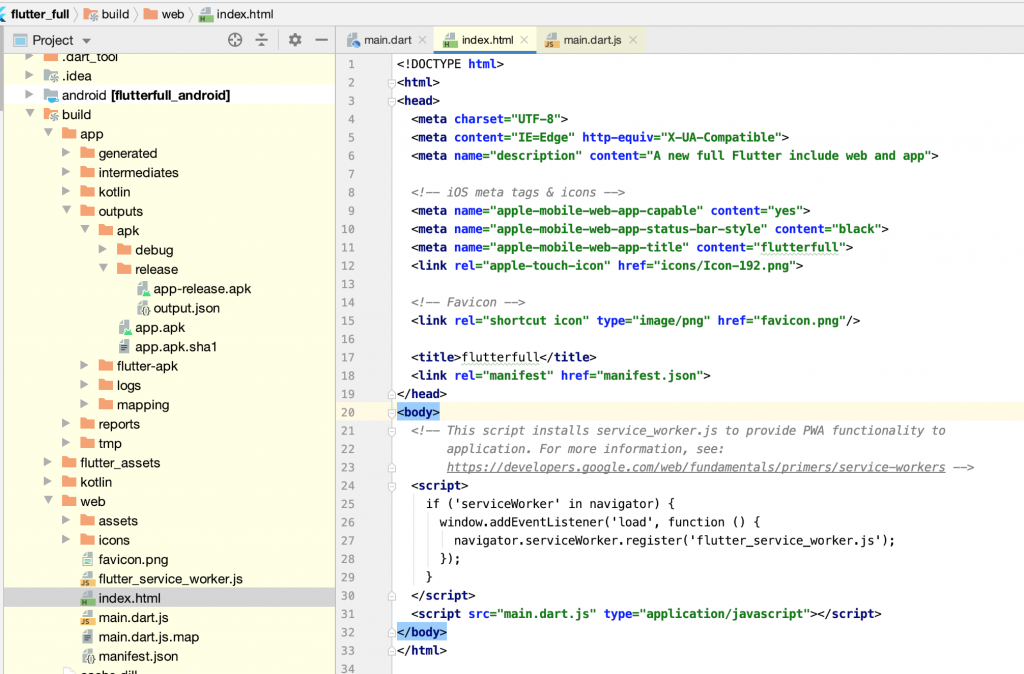Fold the script tag on line 24
1024x674 pixels.
tap(392, 486)
